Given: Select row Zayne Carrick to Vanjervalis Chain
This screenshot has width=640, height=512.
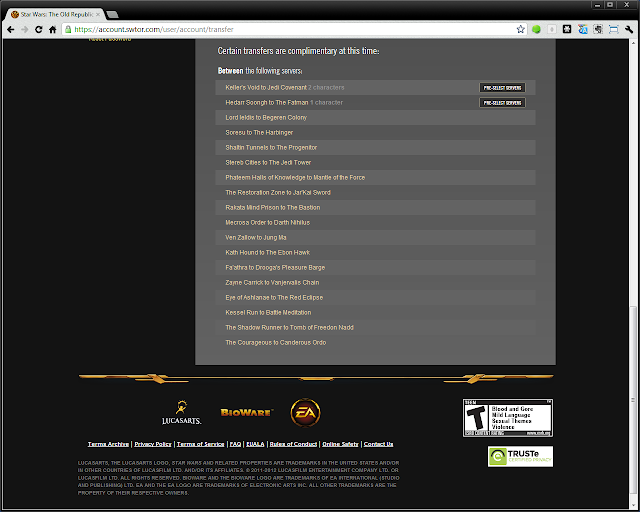Looking at the screenshot, I should (x=375, y=283).
